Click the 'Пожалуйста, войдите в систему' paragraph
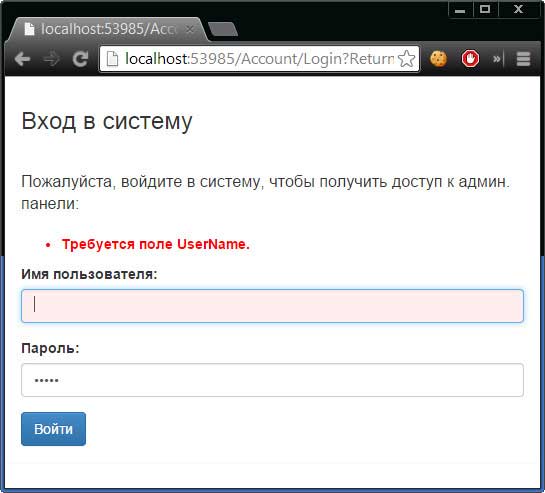Screen dimensions: 545x493 pos(265,192)
